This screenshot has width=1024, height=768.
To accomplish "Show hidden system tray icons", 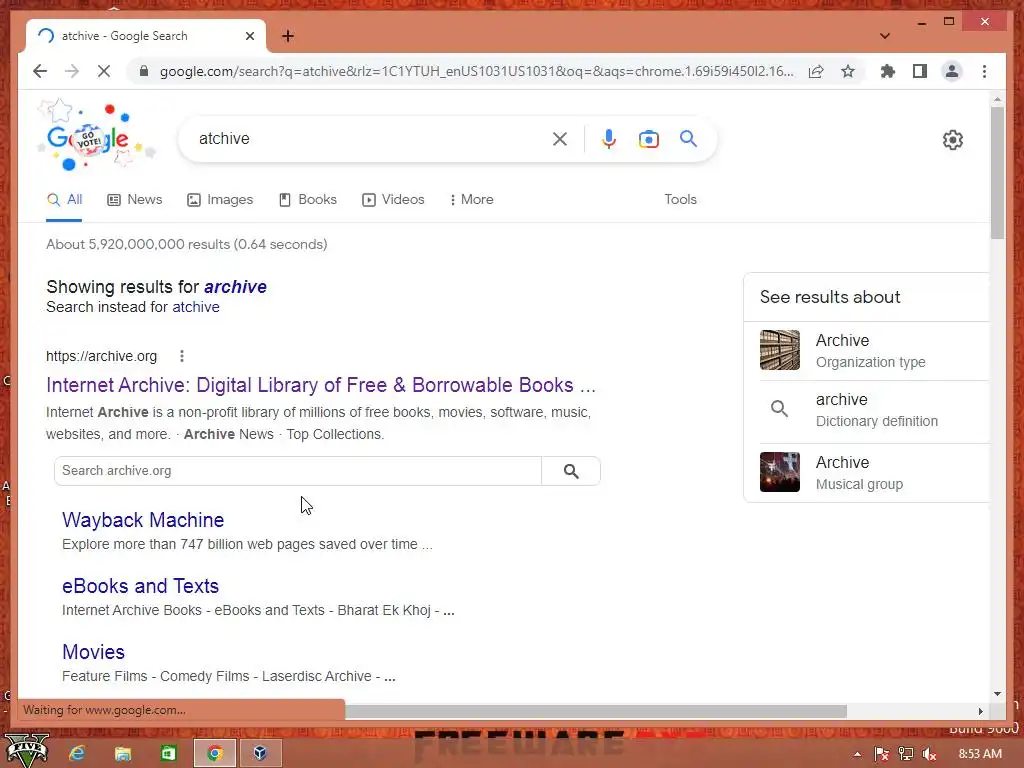I will coord(857,754).
